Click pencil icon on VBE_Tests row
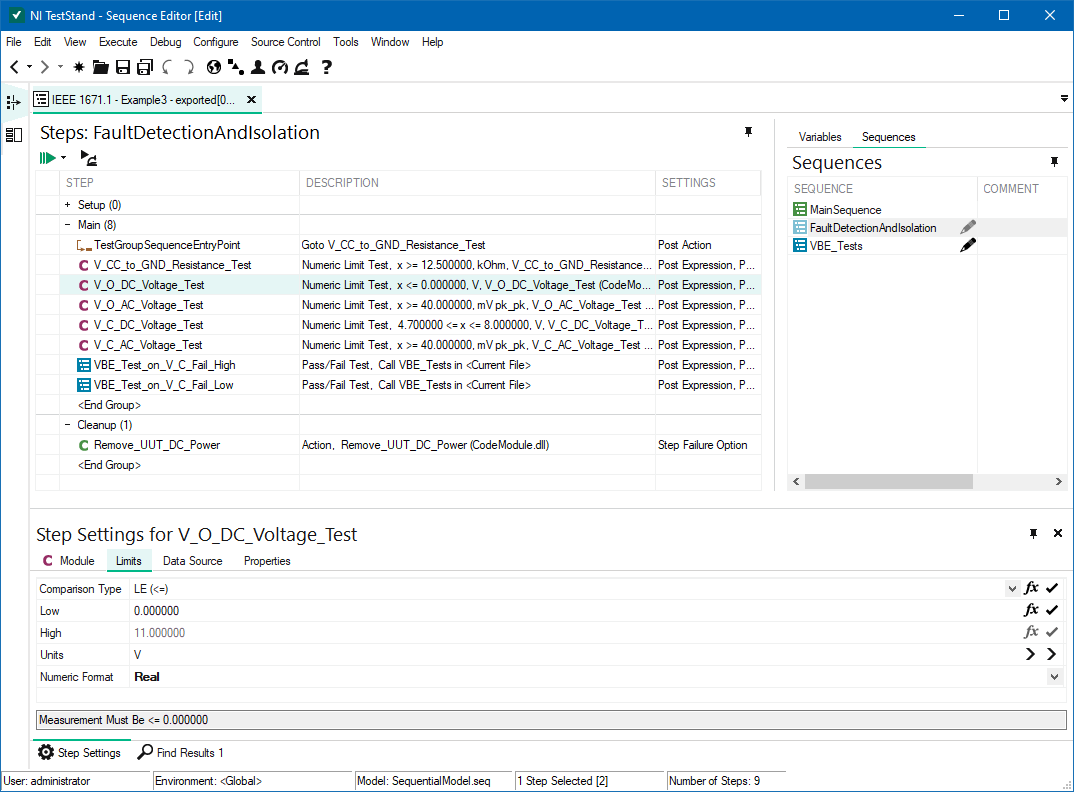Screen dimensions: 1074x792 click(967, 245)
